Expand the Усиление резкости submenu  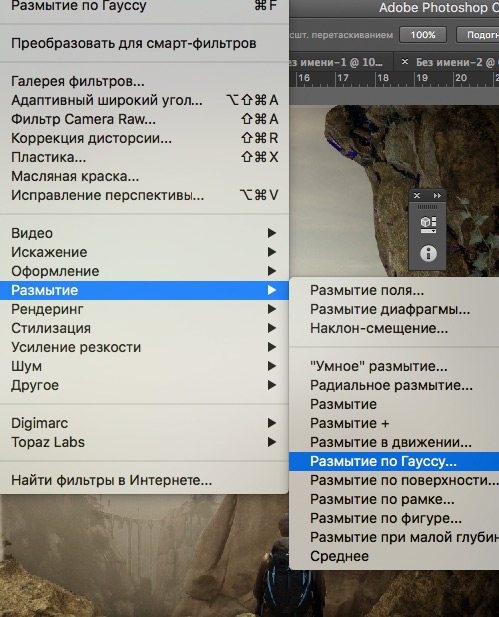coord(144,347)
